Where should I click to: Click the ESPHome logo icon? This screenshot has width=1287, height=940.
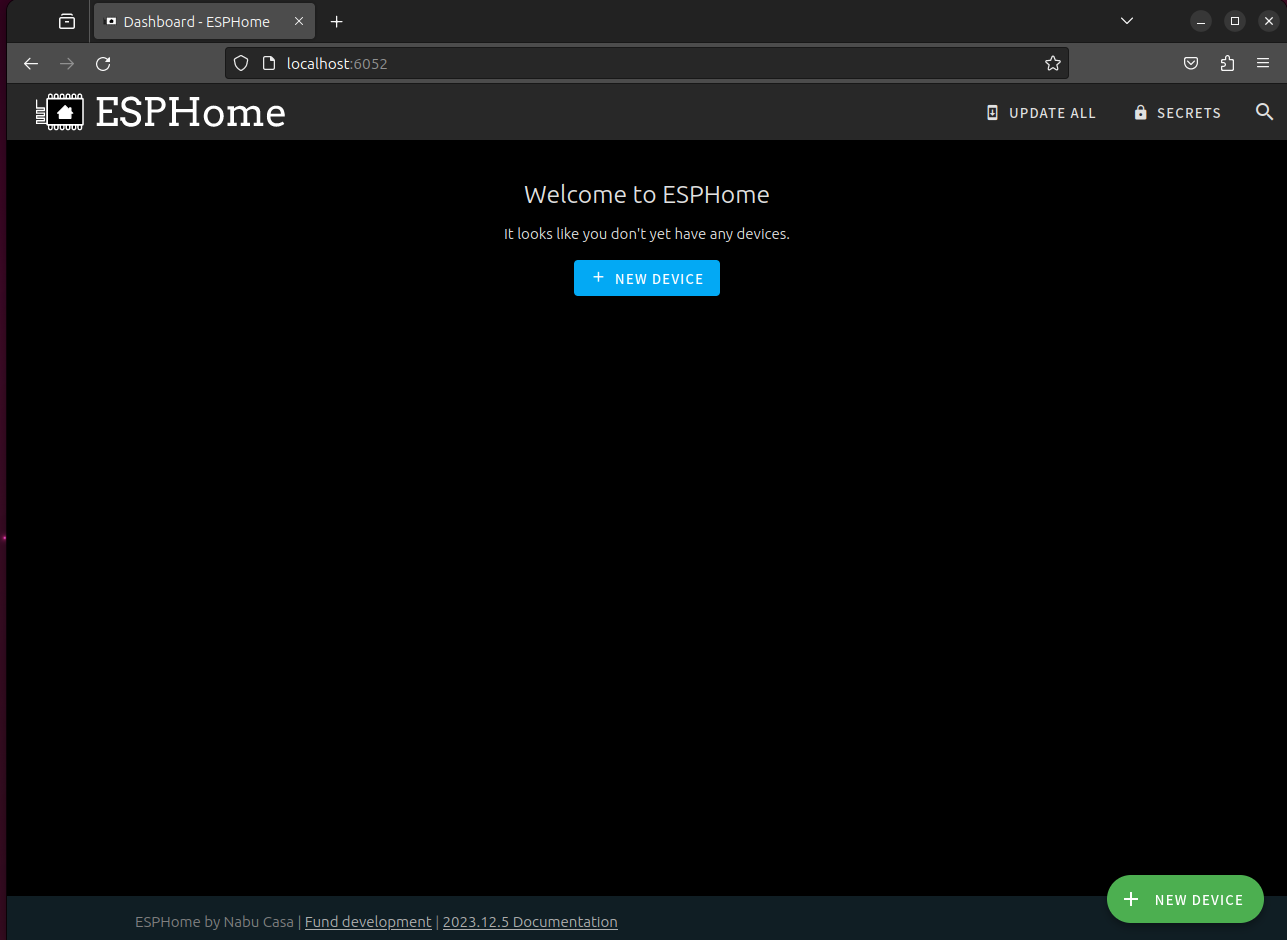click(59, 112)
